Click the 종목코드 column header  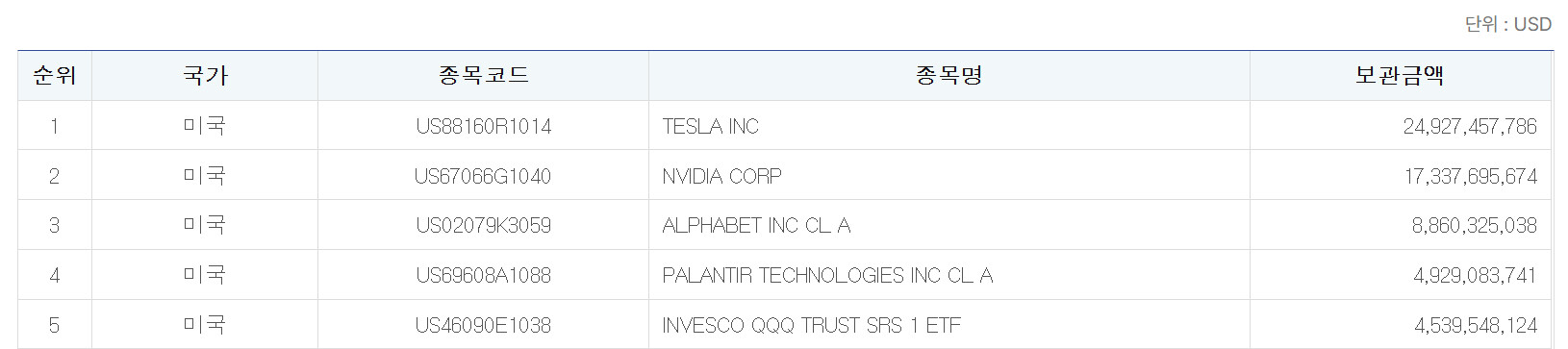coord(483,75)
